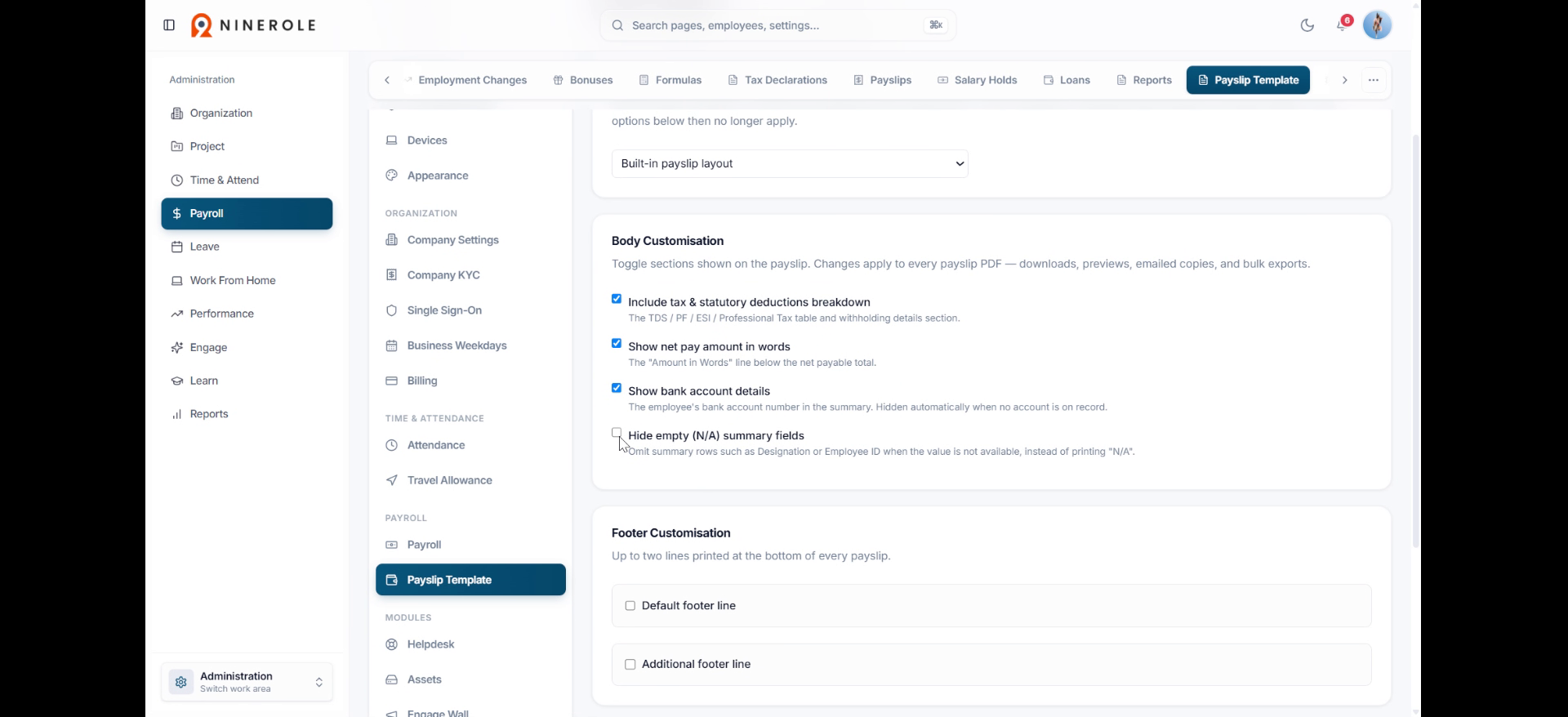Switch to dark mode moon icon
Viewport: 1568px width, 717px height.
tap(1307, 25)
